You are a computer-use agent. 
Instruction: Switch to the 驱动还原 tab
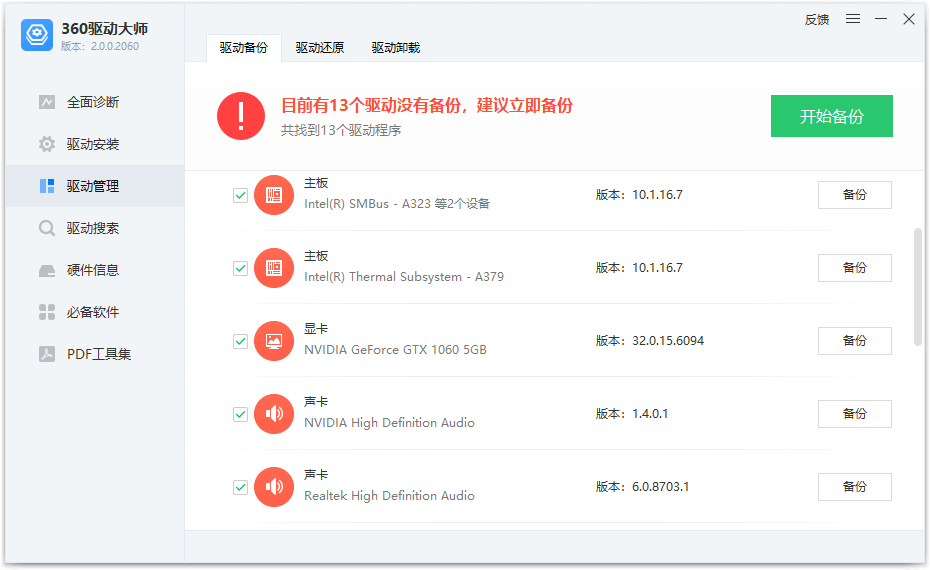click(320, 48)
